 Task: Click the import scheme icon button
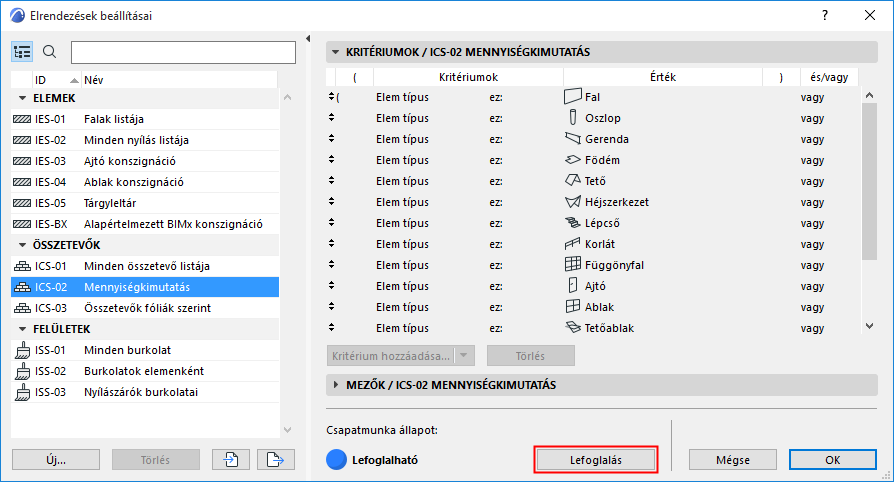point(231,460)
